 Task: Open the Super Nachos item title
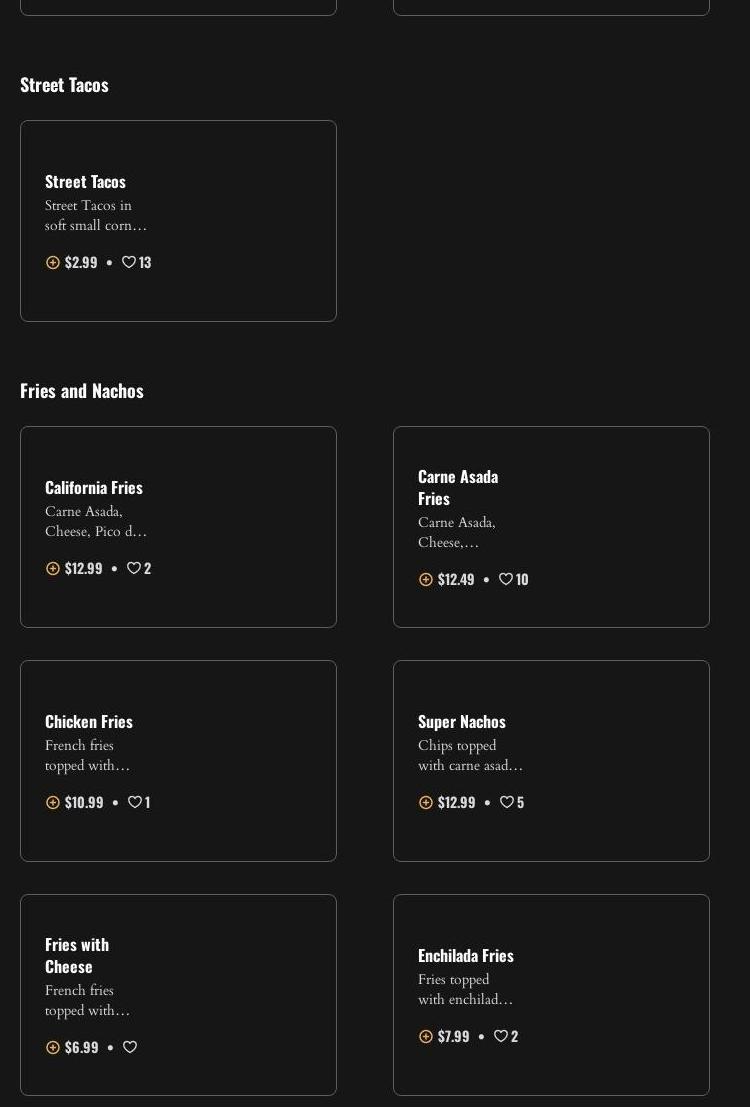click(x=461, y=721)
